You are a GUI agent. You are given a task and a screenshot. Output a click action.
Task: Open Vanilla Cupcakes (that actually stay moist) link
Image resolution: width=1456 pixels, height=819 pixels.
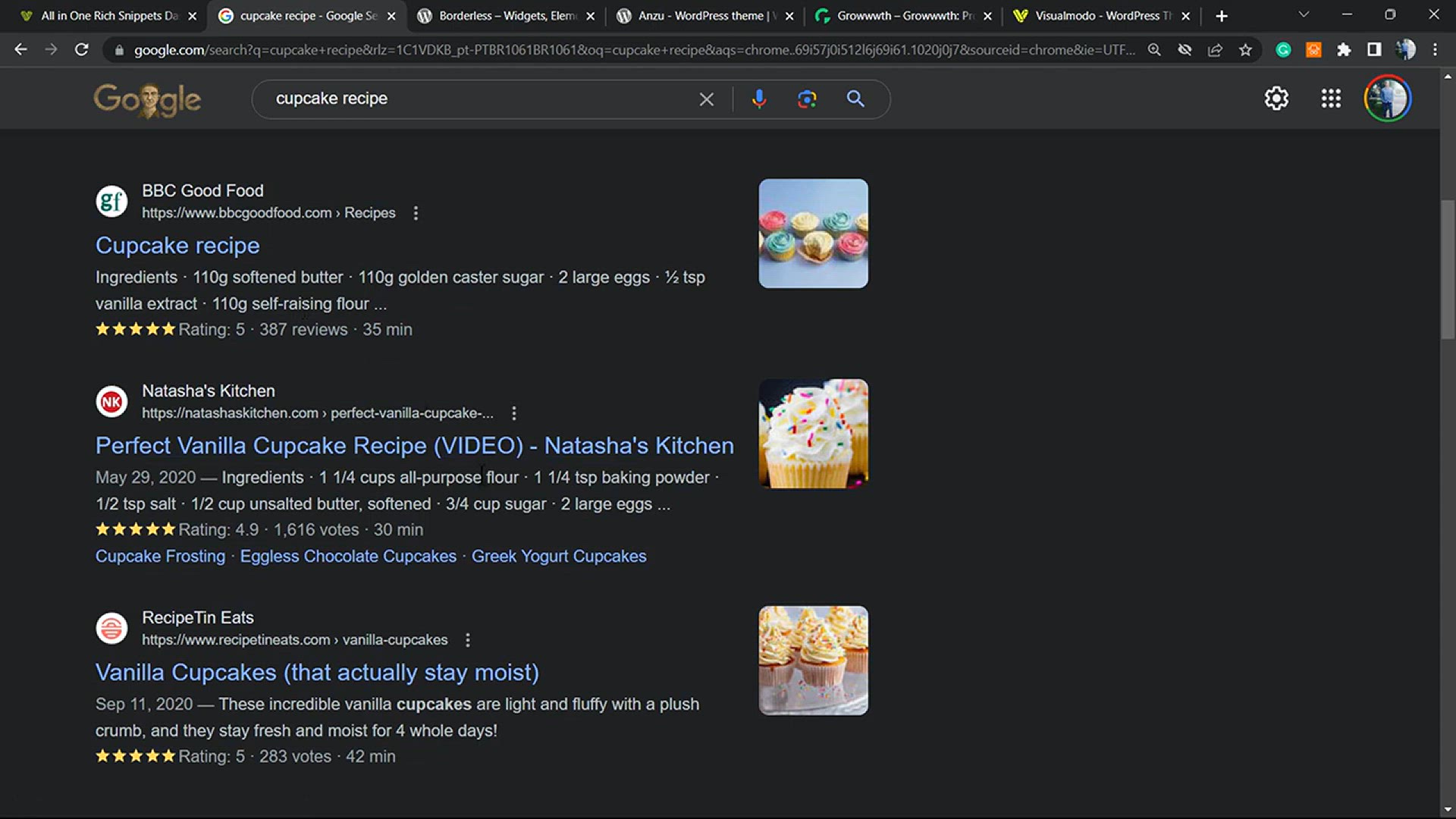pyautogui.click(x=317, y=673)
